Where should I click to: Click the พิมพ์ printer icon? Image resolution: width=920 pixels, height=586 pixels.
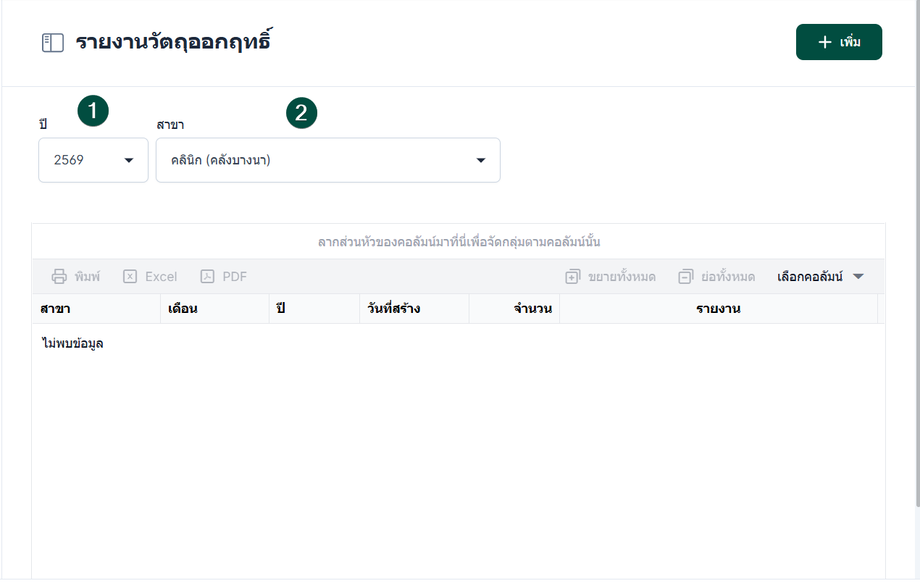pos(60,277)
